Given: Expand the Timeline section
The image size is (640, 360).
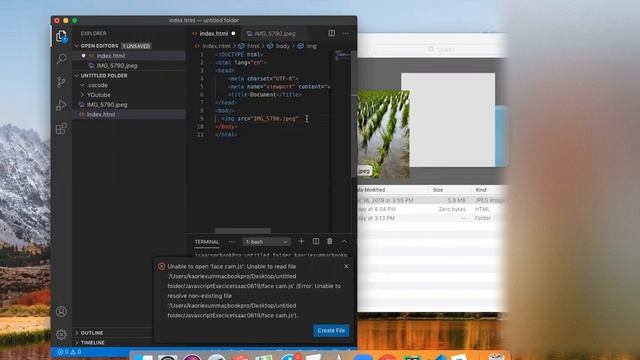Looking at the screenshot, I should [92, 342].
